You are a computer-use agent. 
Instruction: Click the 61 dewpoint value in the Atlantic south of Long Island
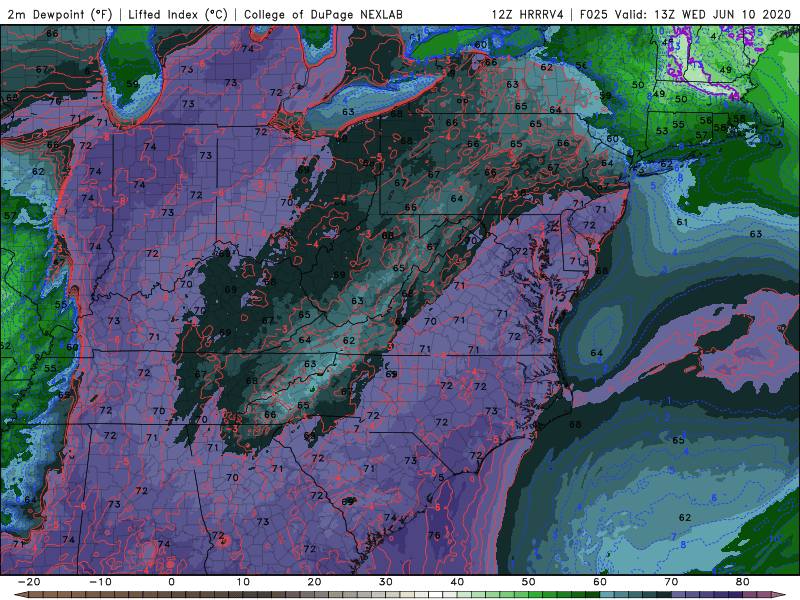coord(682,222)
